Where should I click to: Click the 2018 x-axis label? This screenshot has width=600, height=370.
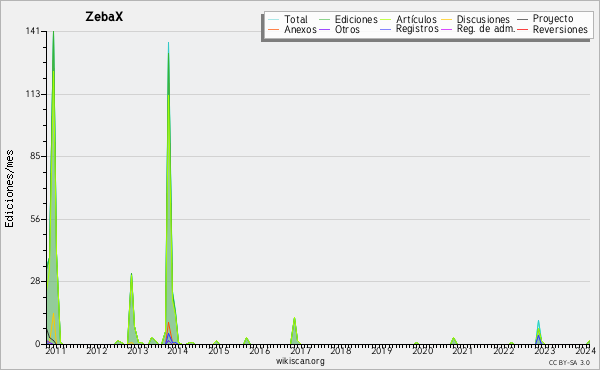pyautogui.click(x=341, y=350)
